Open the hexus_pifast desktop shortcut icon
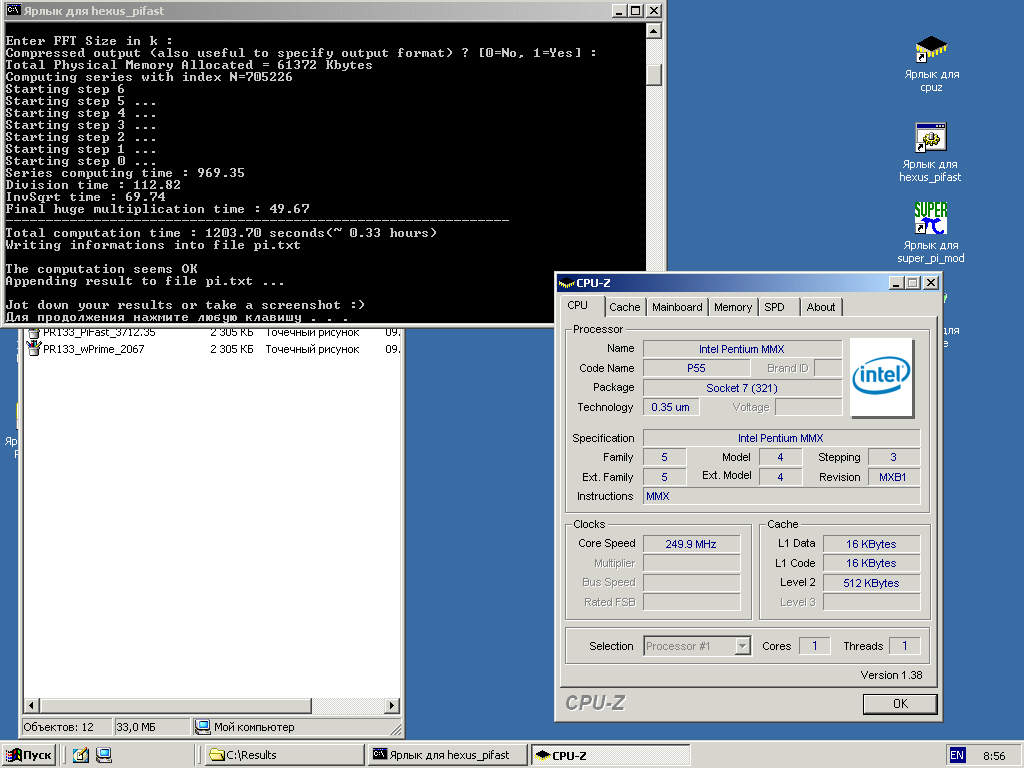This screenshot has width=1024, height=768. click(x=931, y=138)
